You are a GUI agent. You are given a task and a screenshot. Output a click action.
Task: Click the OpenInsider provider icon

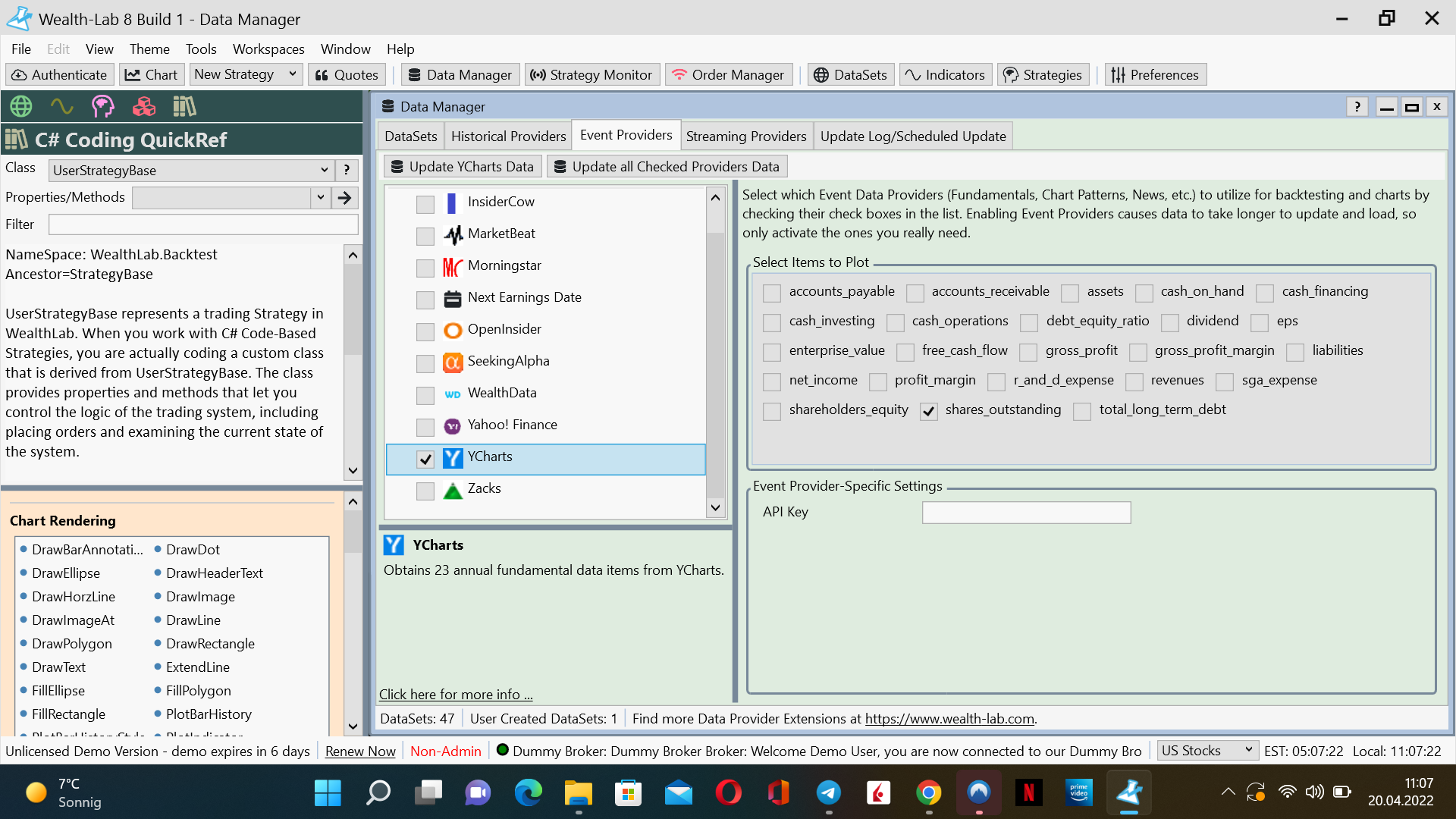(453, 330)
